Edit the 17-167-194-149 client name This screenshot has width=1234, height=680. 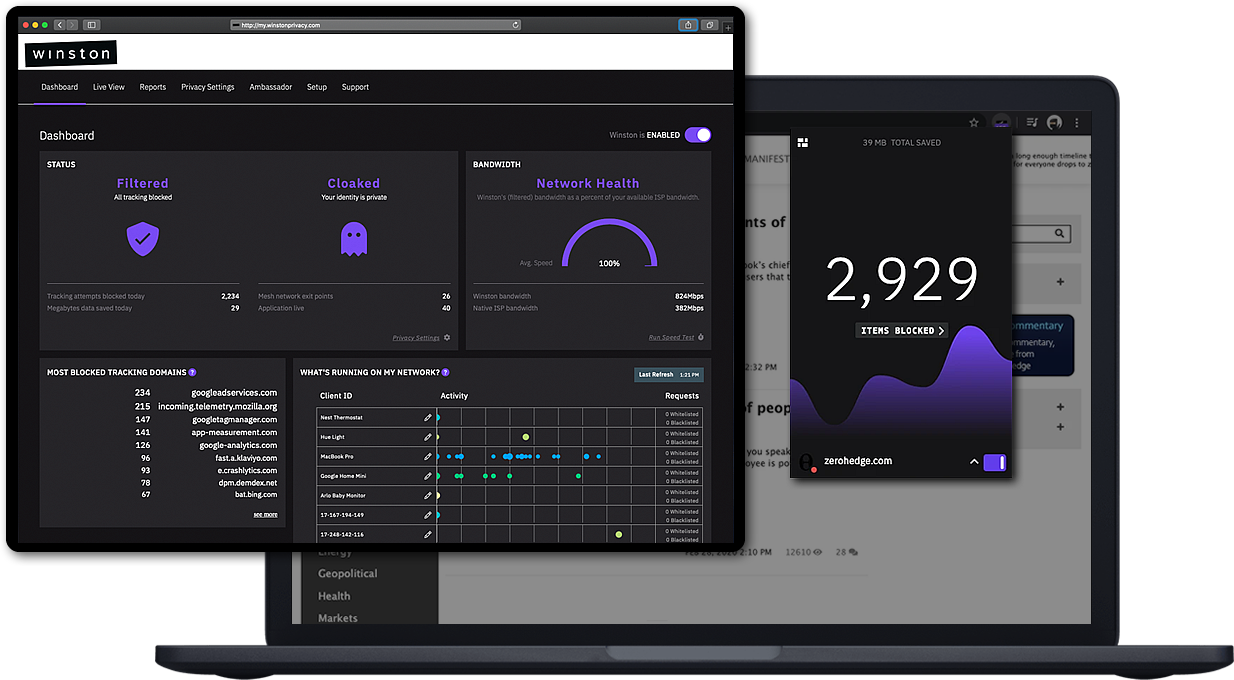(428, 515)
